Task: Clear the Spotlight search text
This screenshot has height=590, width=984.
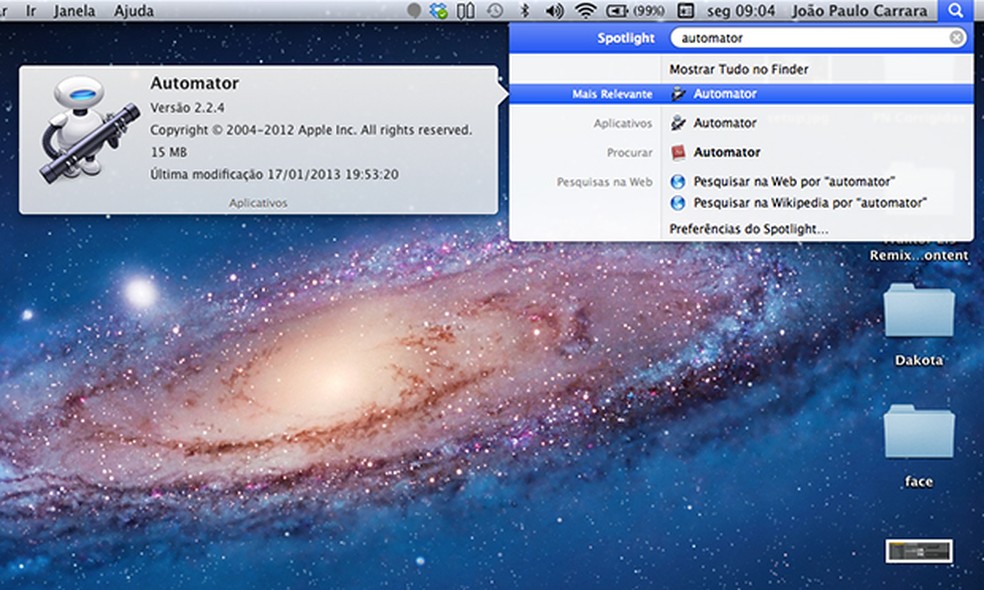Action: (956, 38)
